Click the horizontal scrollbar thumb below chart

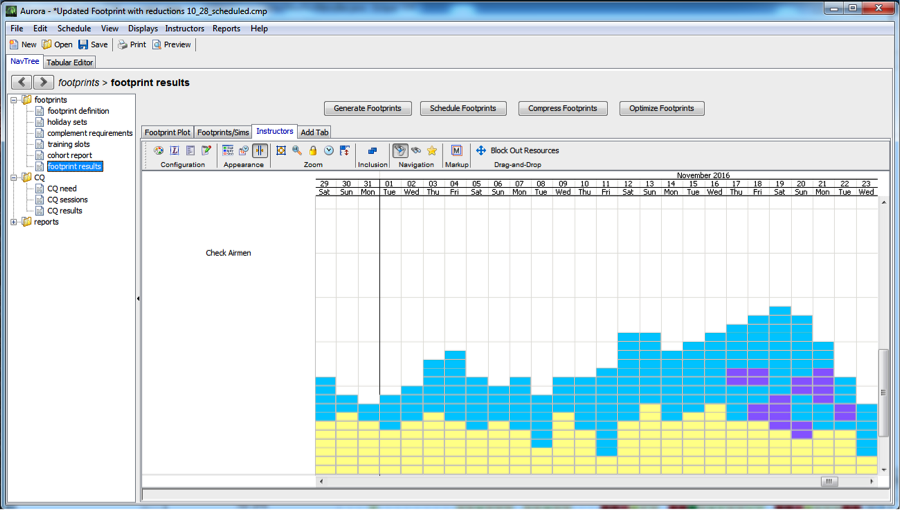point(829,482)
